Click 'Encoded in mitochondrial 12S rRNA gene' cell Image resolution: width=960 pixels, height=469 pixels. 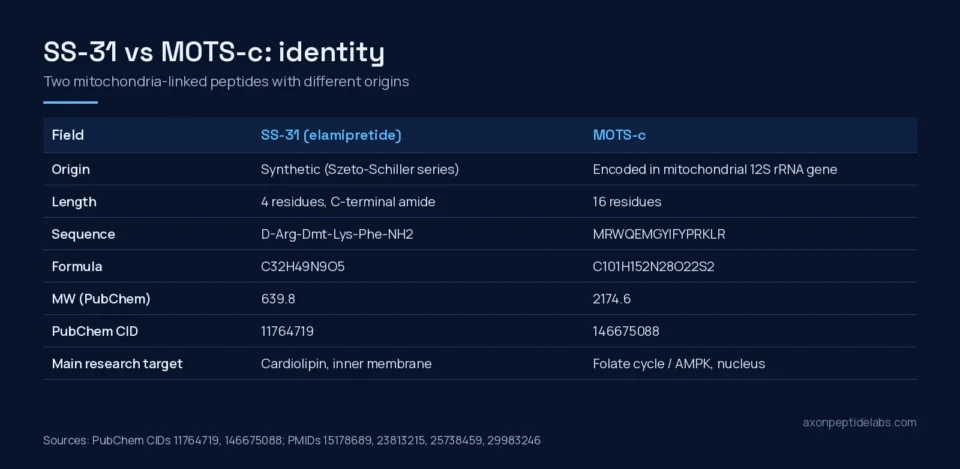coord(714,170)
